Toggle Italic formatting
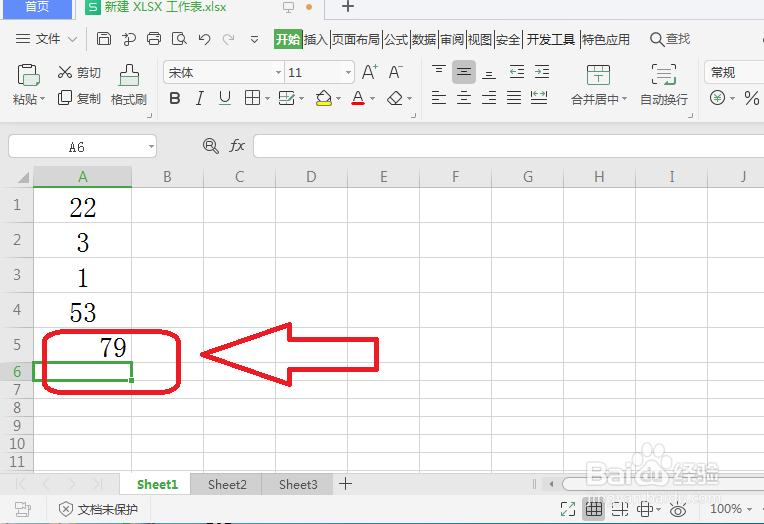This screenshot has width=764, height=524. click(199, 98)
